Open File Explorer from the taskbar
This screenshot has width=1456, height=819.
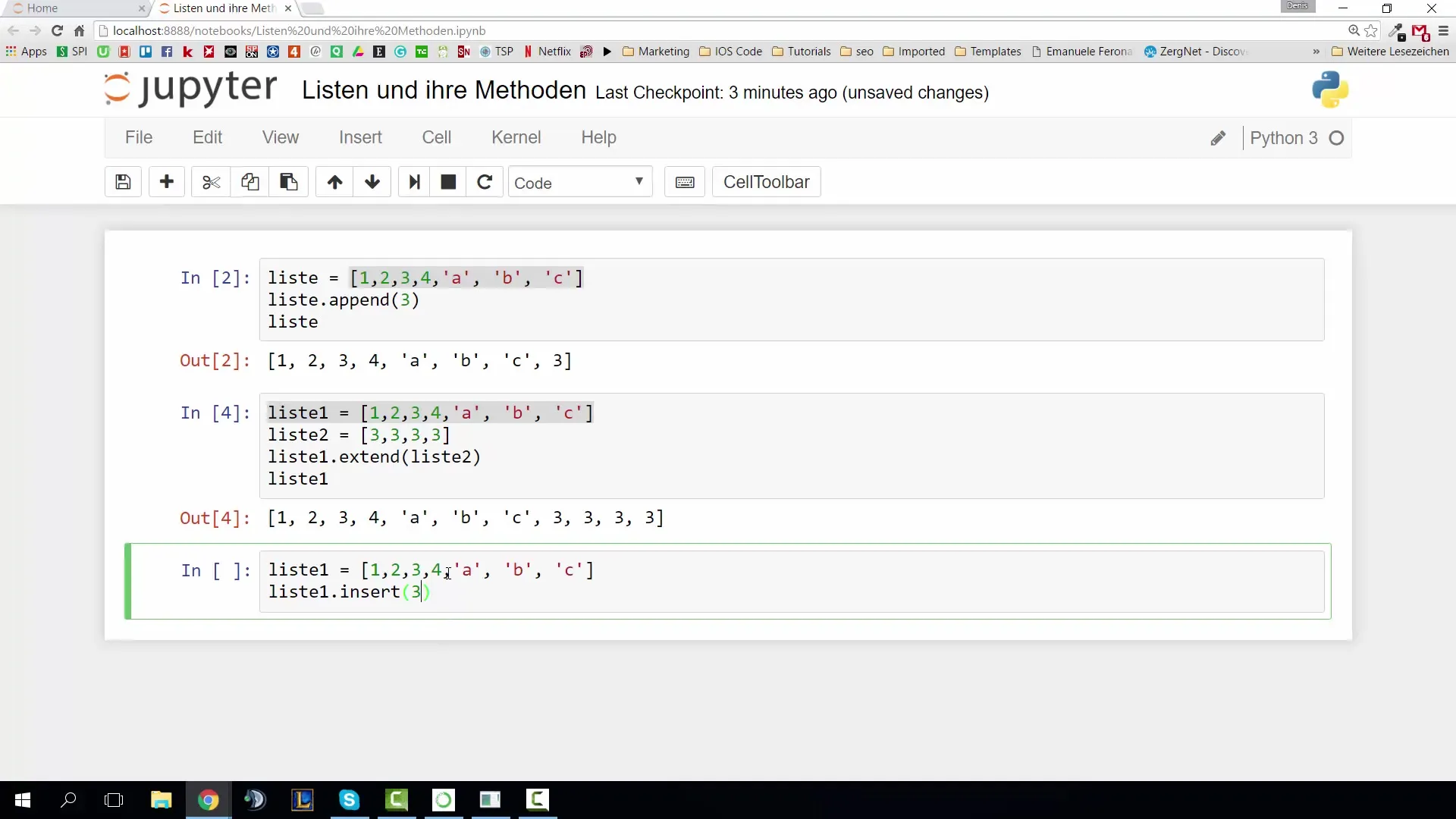[162, 800]
